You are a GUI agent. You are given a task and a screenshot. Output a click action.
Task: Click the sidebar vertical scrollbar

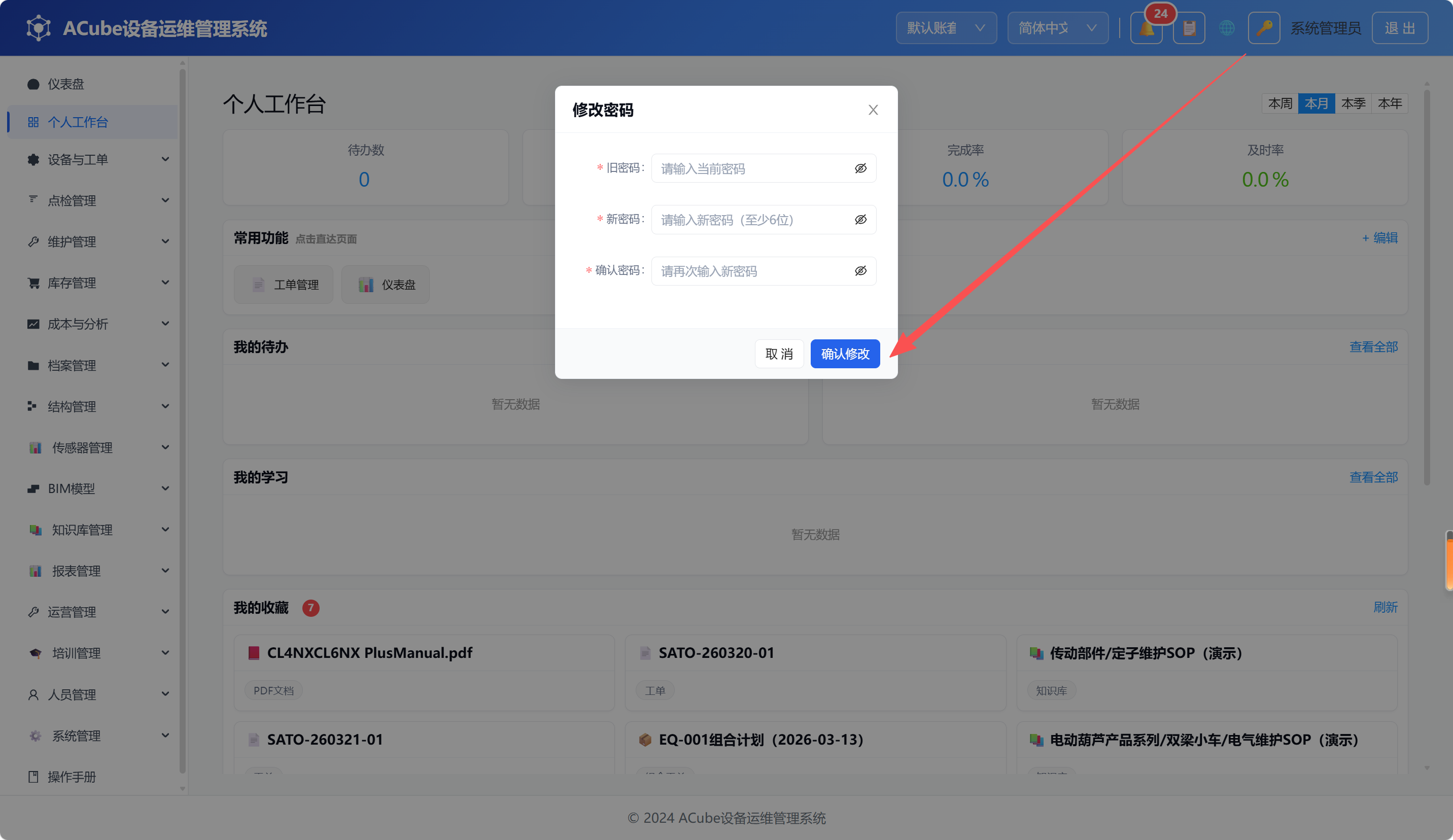pos(182,421)
